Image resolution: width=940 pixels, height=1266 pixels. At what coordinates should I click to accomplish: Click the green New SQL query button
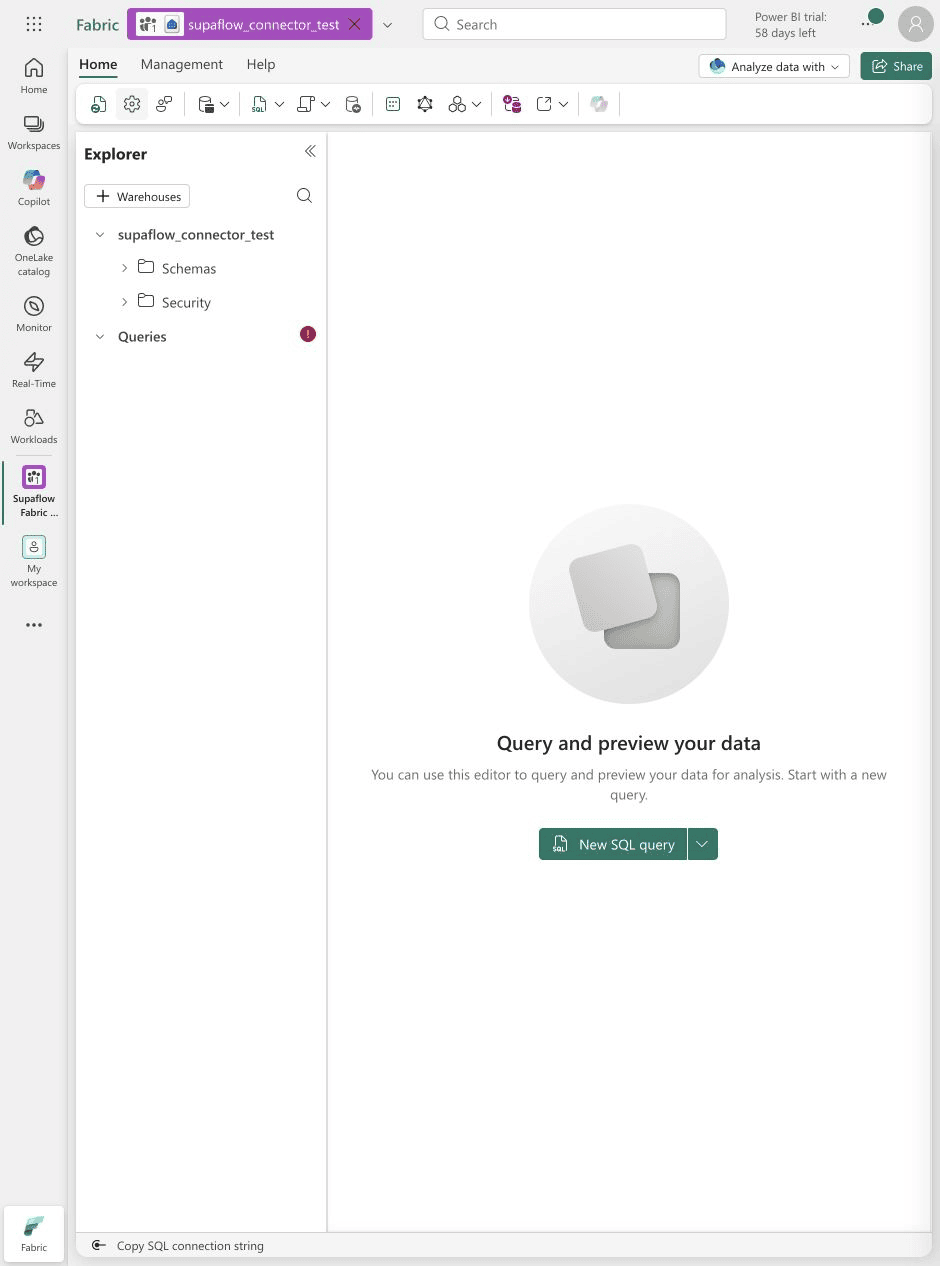tap(613, 844)
